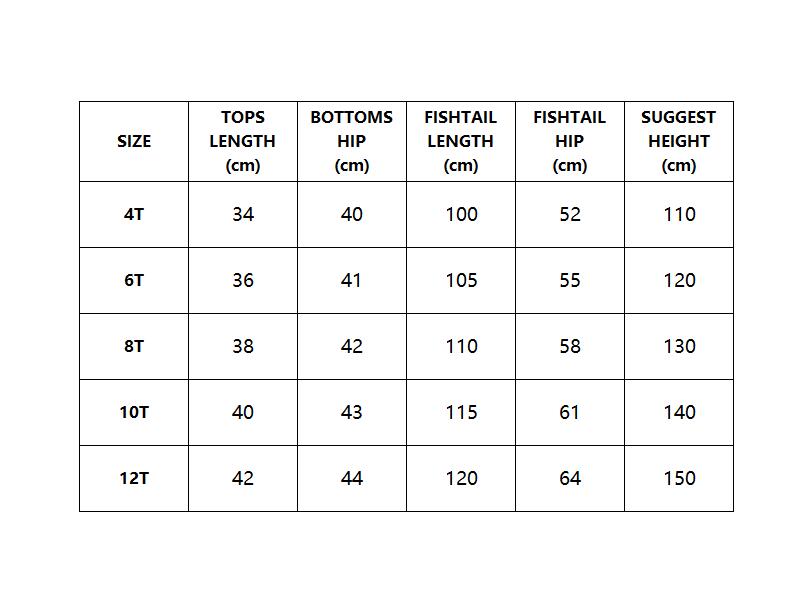Click the 4T size row label
This screenshot has height=609, width=799.
click(134, 215)
